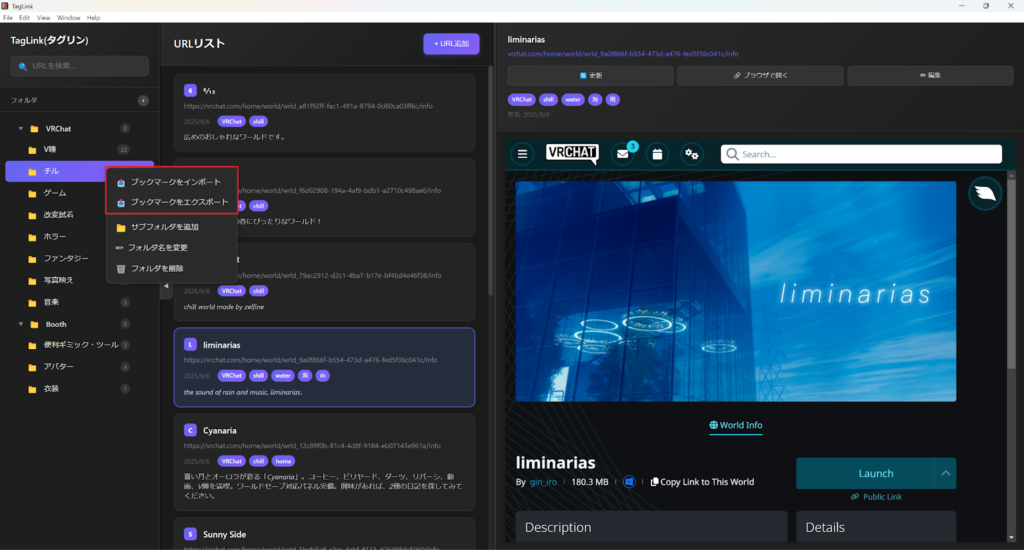Select the チル folder
1024x550 pixels.
pos(80,171)
